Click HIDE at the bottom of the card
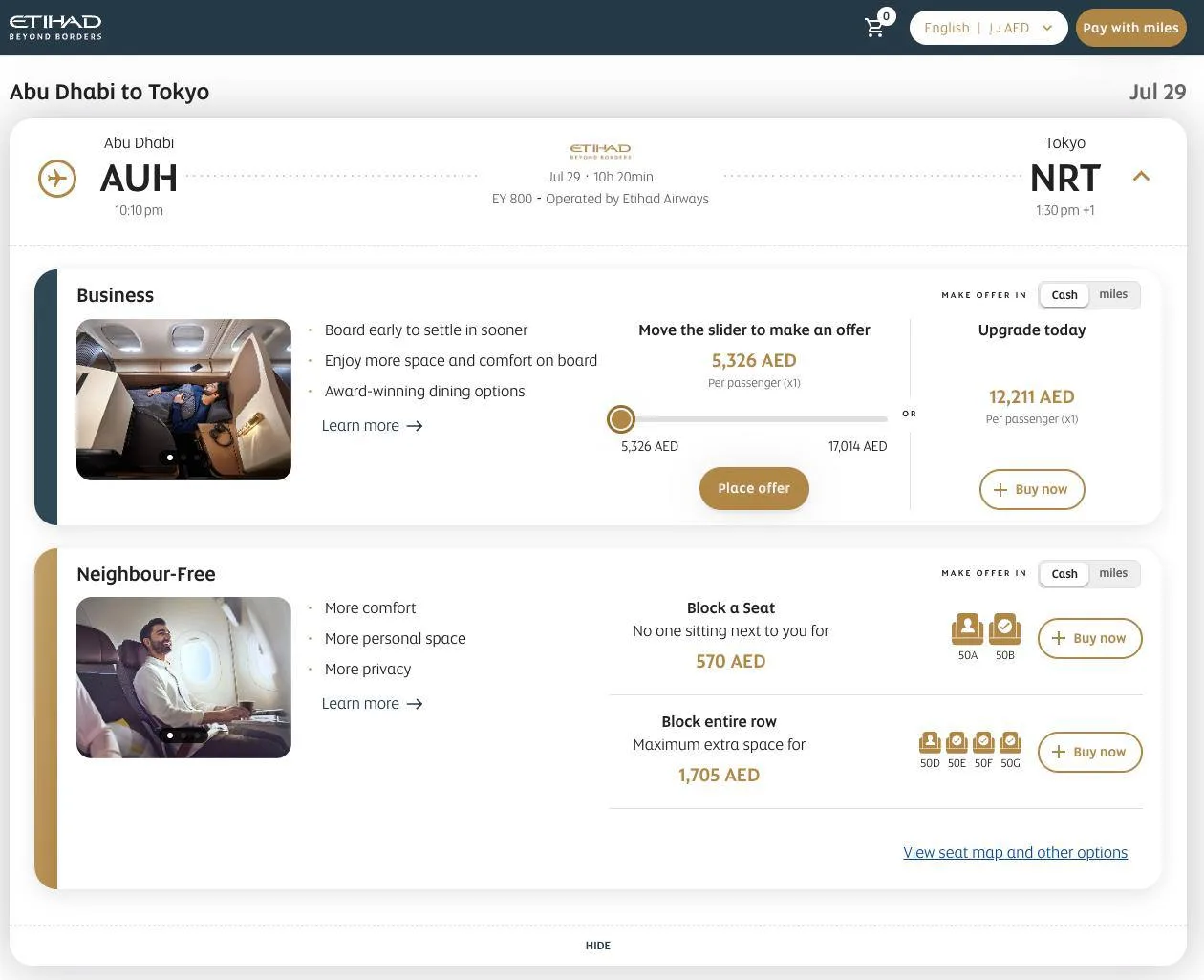Viewport: 1204px width, 980px height. click(x=598, y=946)
